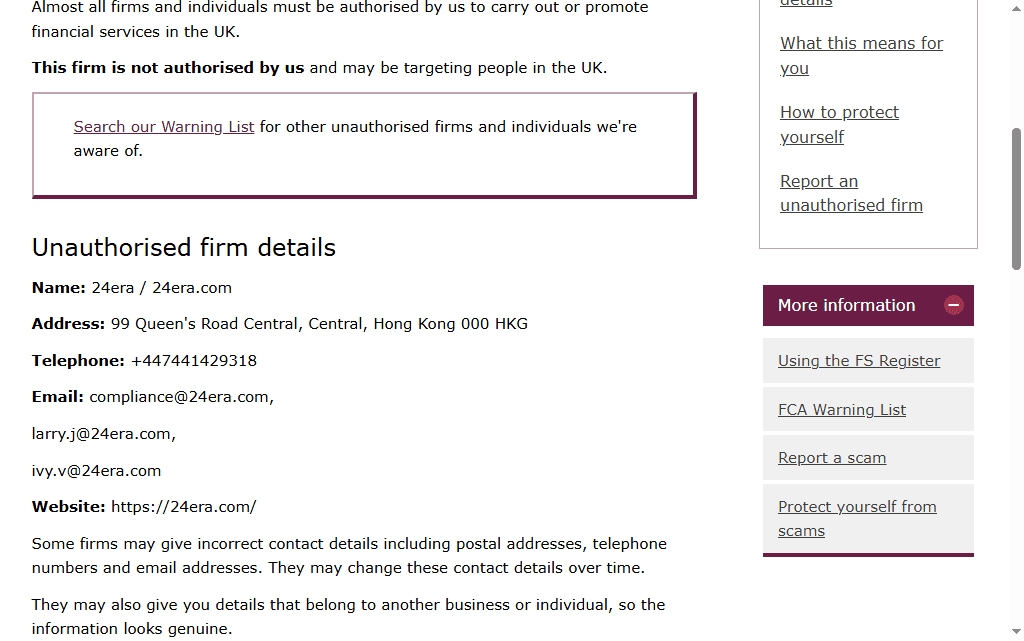Click the https://24era.com/ website text
This screenshot has height=641, width=1024.
pyautogui.click(x=184, y=507)
